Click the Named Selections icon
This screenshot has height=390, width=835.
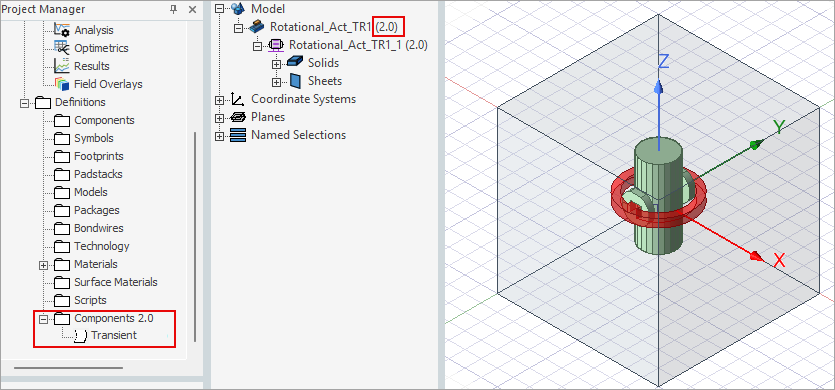pos(238,135)
